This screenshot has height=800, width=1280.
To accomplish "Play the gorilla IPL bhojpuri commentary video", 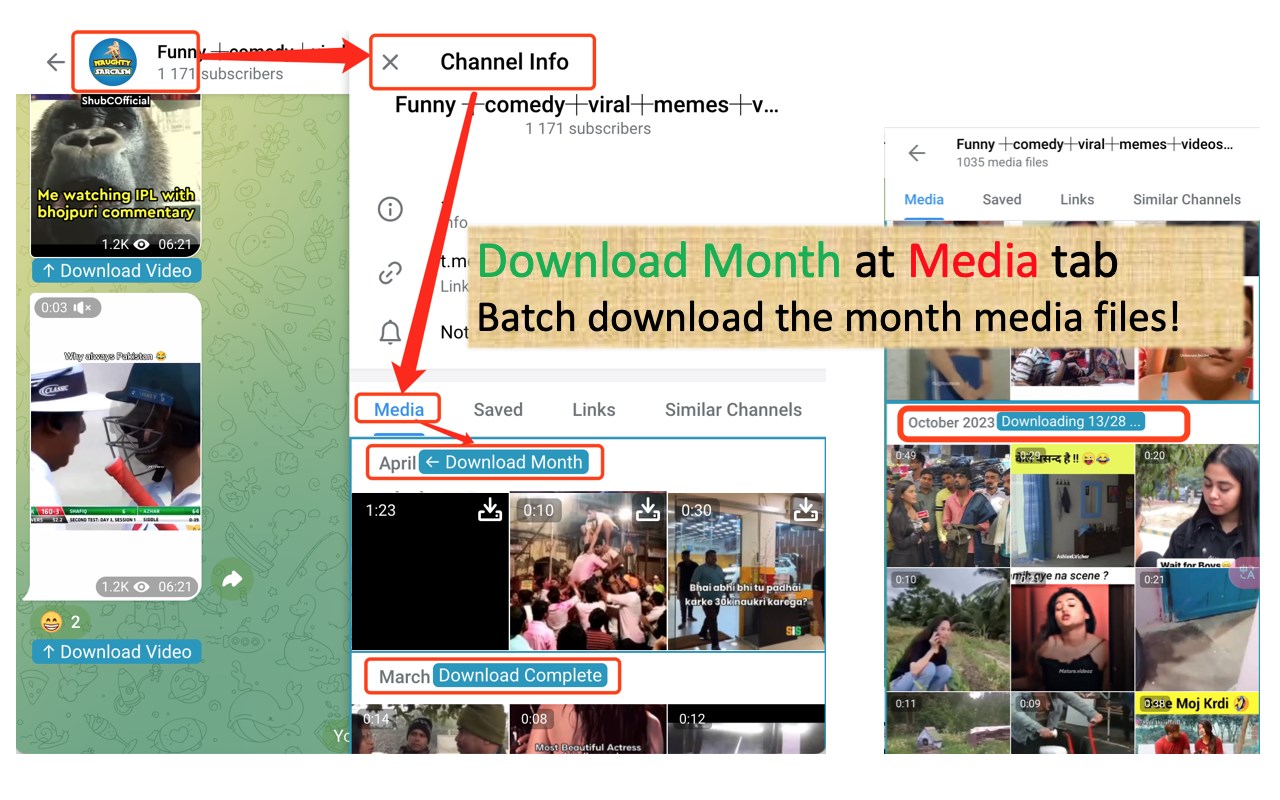I will (x=116, y=175).
